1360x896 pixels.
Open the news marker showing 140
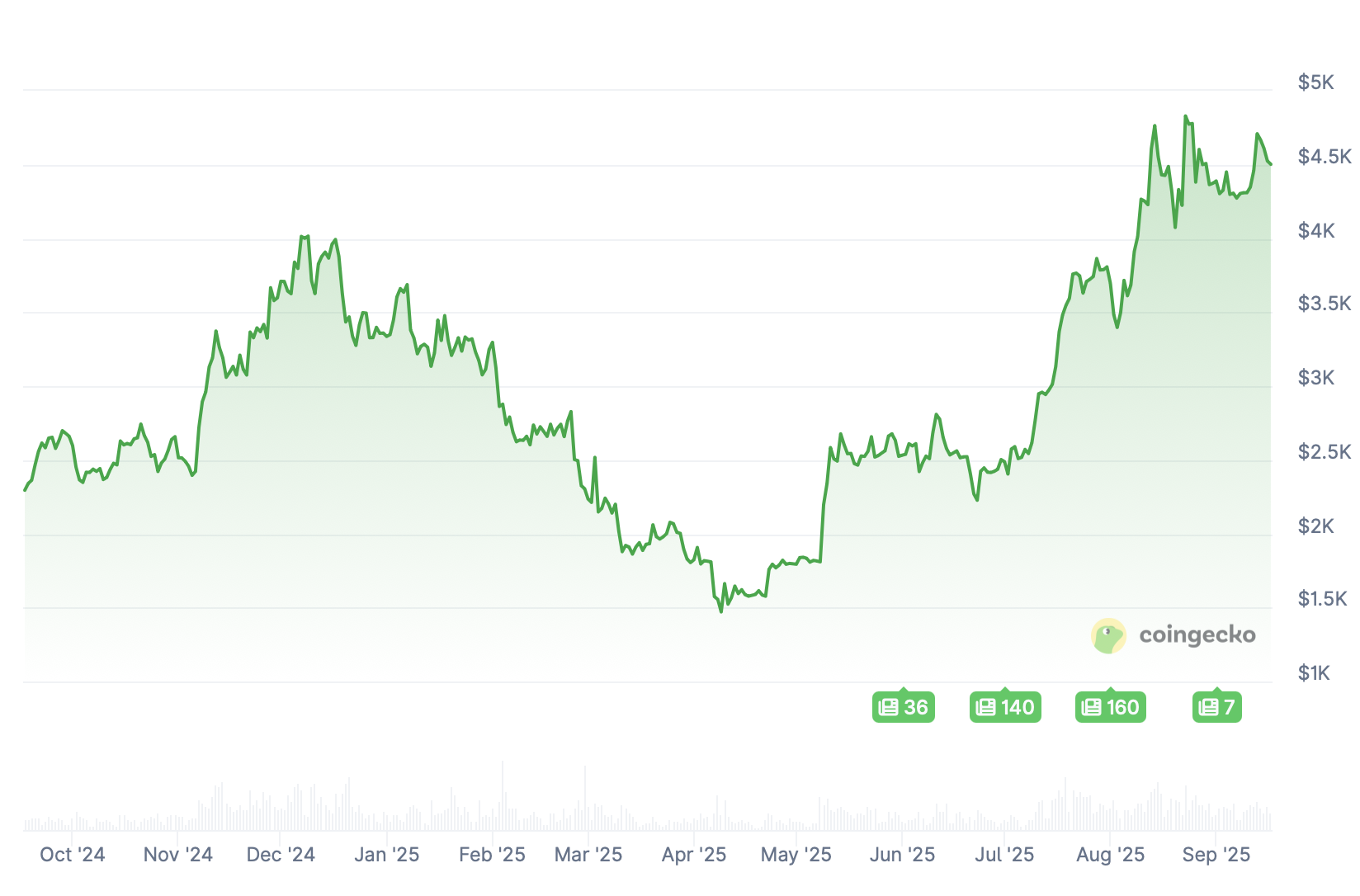tap(1004, 707)
